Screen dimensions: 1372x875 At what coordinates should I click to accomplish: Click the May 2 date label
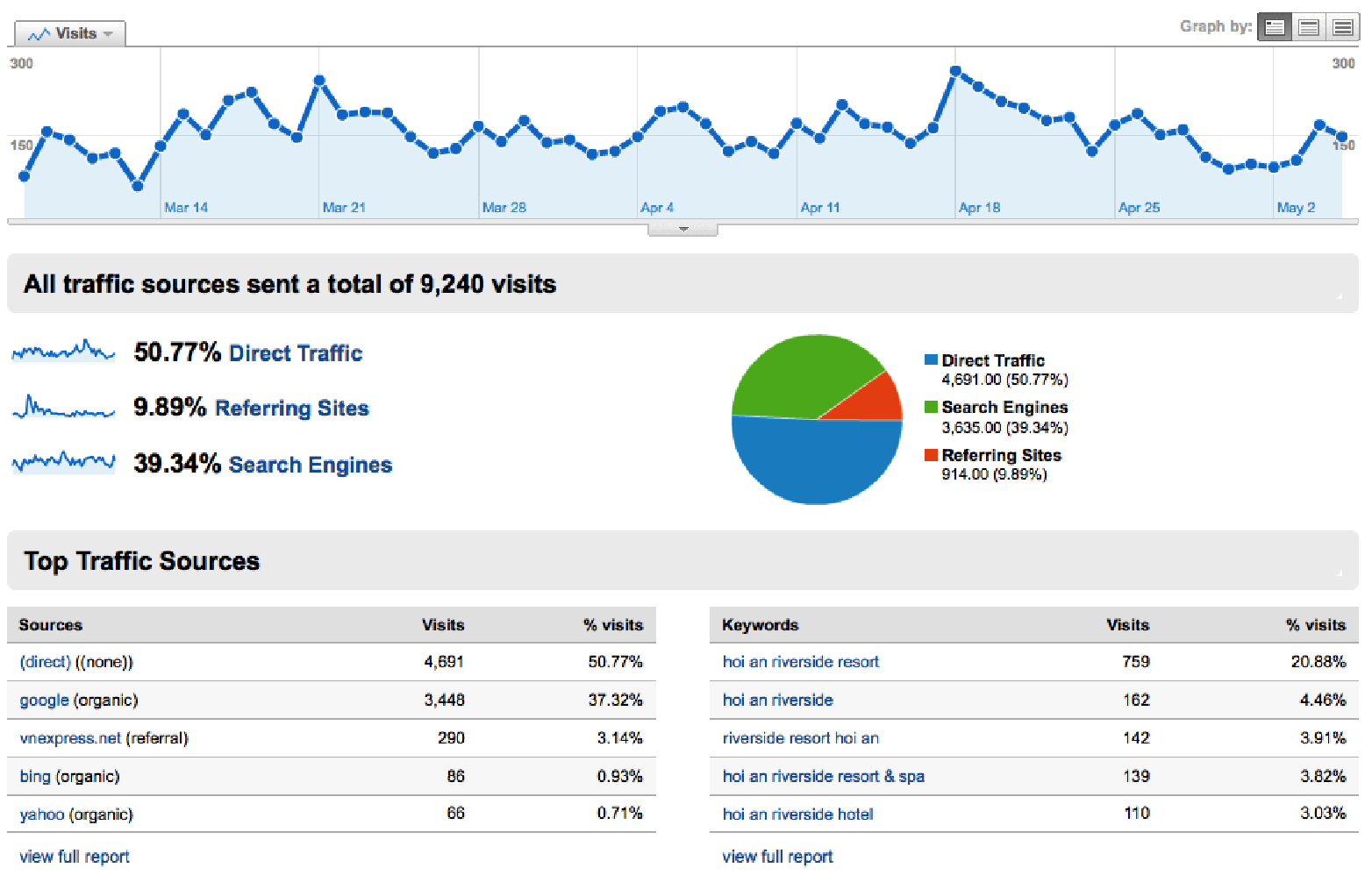coord(1296,208)
